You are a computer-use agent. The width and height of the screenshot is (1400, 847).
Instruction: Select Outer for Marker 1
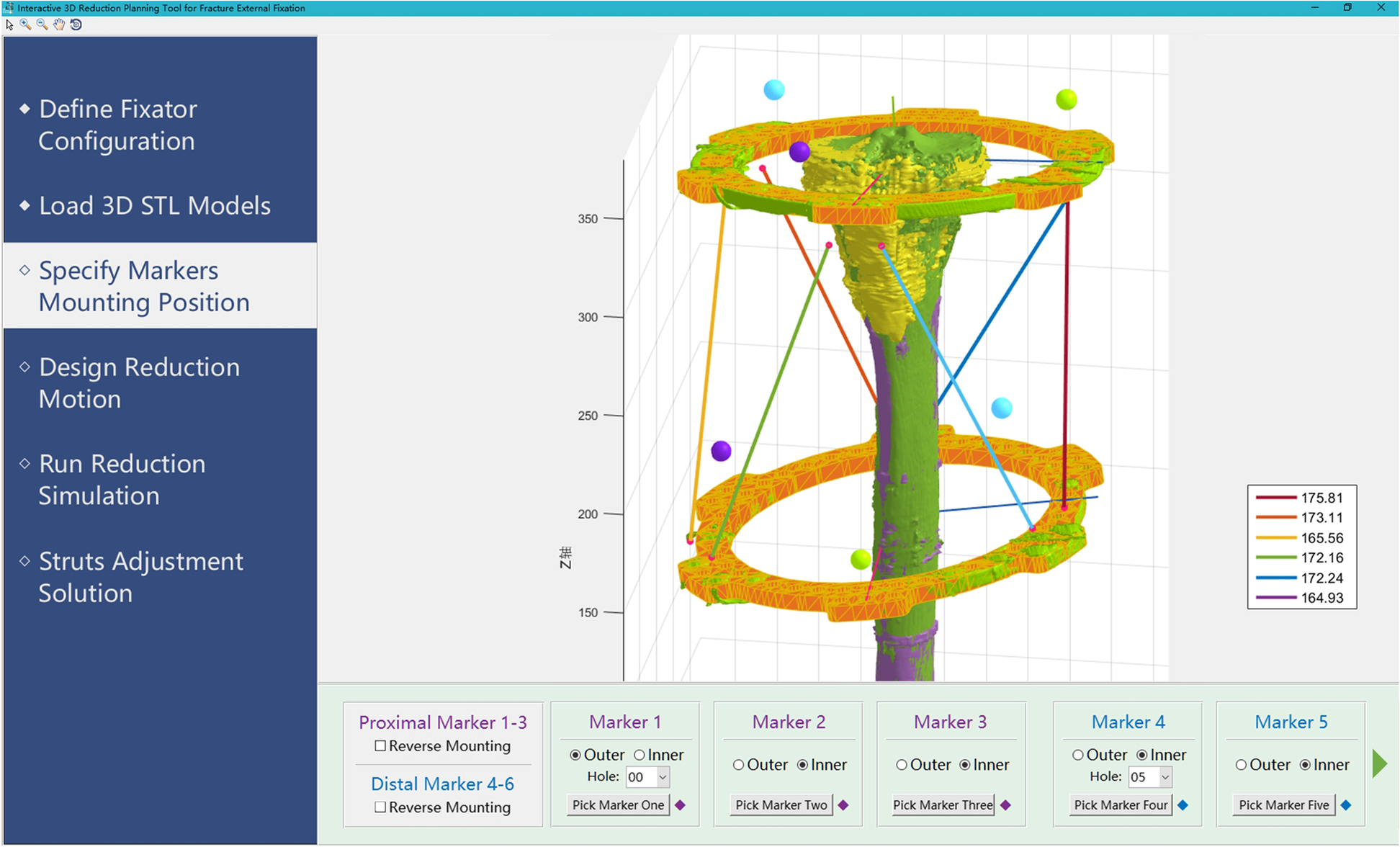[x=575, y=755]
